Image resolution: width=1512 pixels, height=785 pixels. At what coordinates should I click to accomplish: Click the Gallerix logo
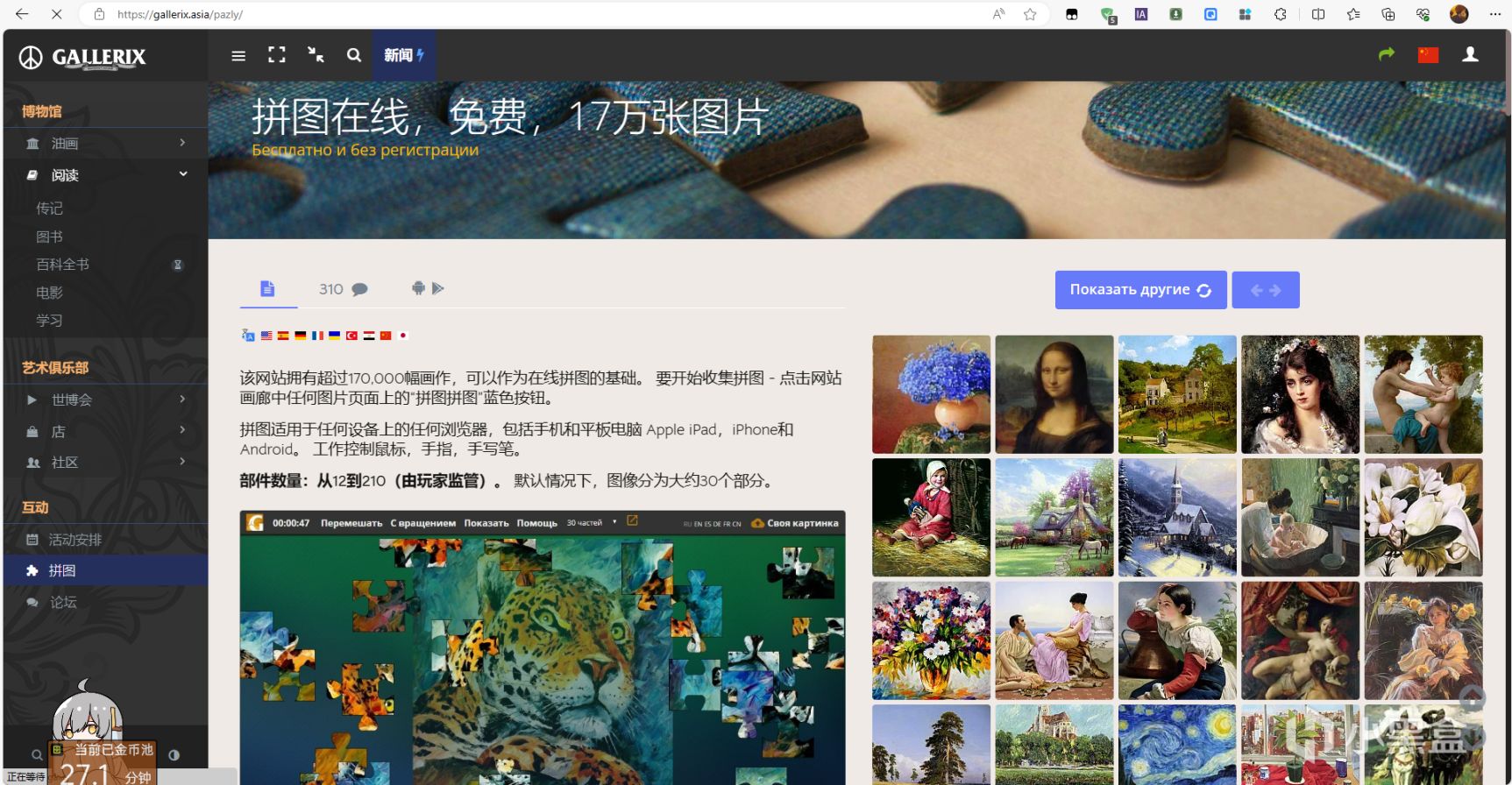coord(82,58)
